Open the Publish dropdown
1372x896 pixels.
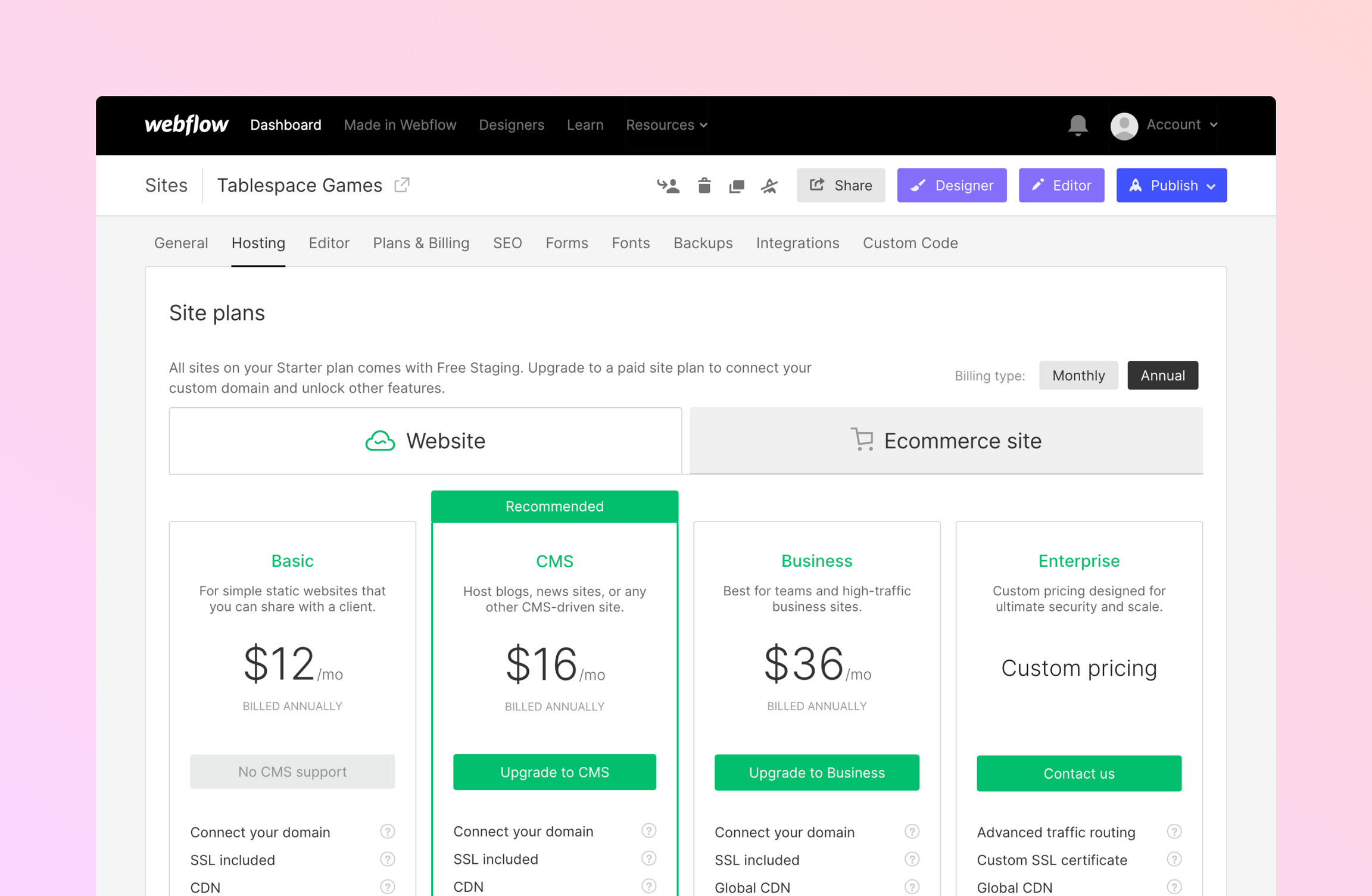pyautogui.click(x=1171, y=186)
